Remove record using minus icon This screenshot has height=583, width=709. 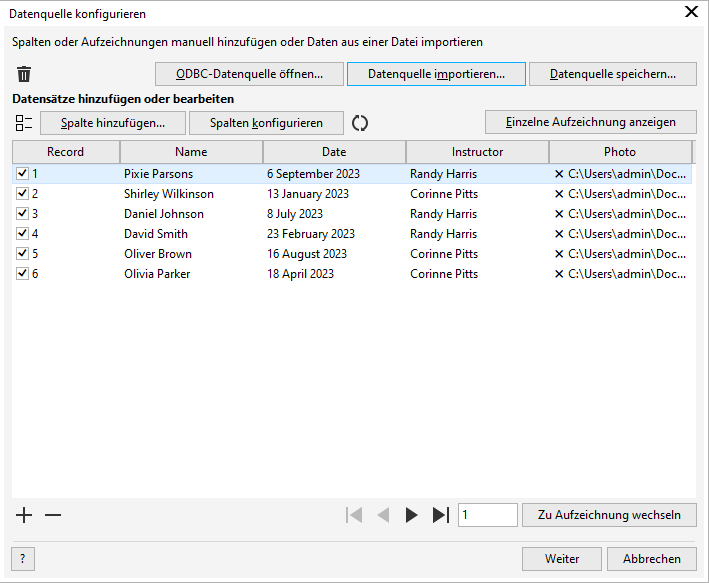click(x=53, y=515)
